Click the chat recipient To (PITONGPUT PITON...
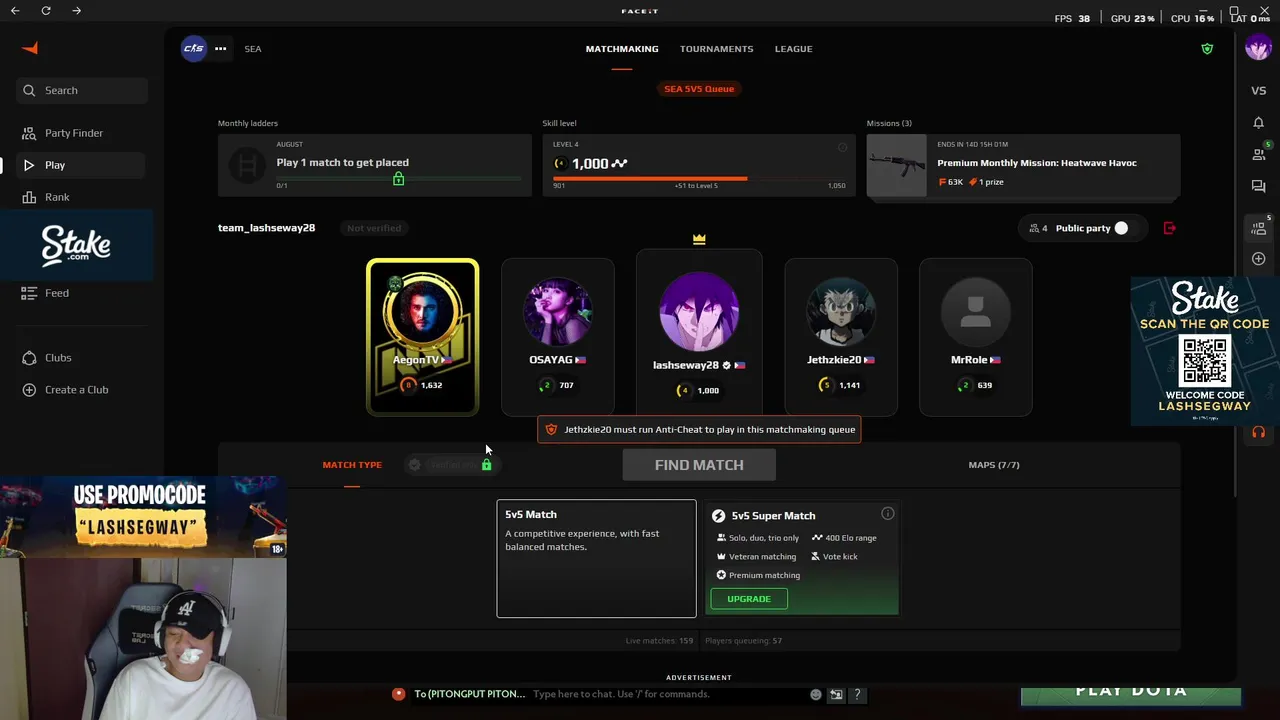The image size is (1280, 720). [470, 694]
